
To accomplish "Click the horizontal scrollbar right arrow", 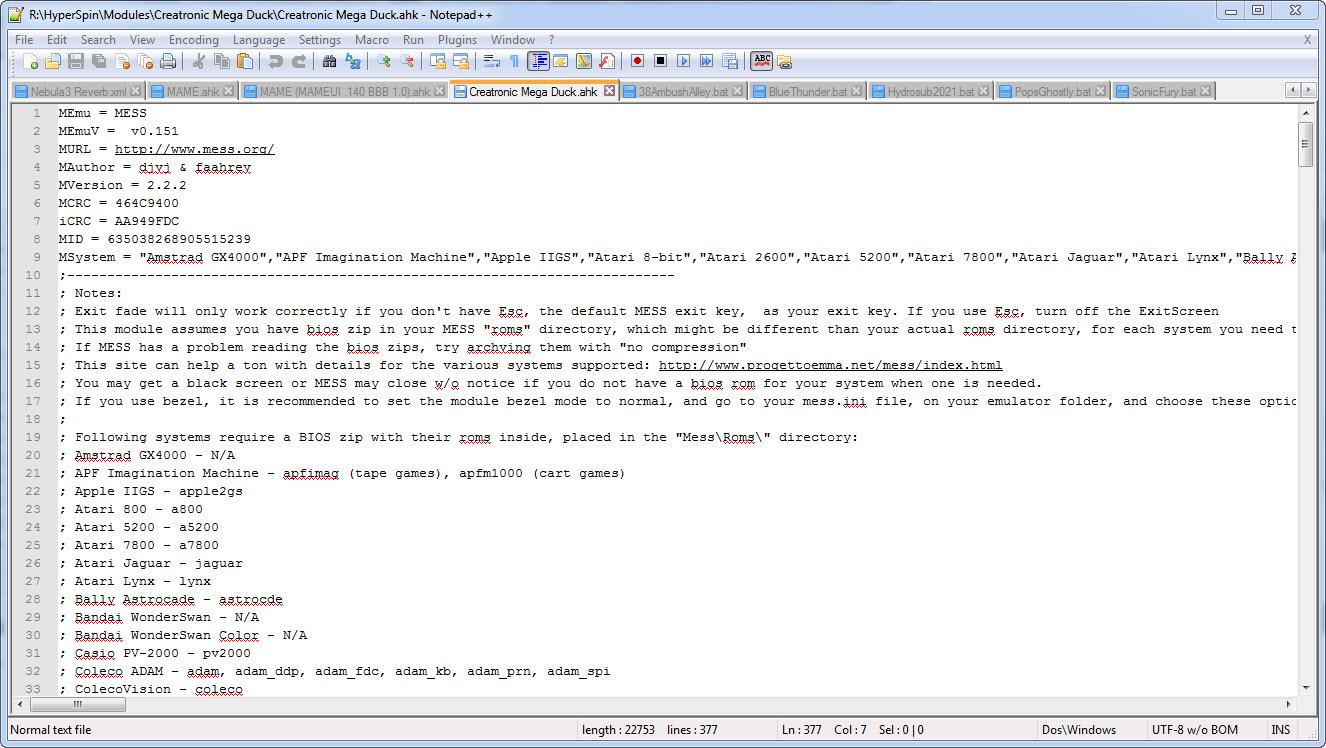I will [1288, 704].
